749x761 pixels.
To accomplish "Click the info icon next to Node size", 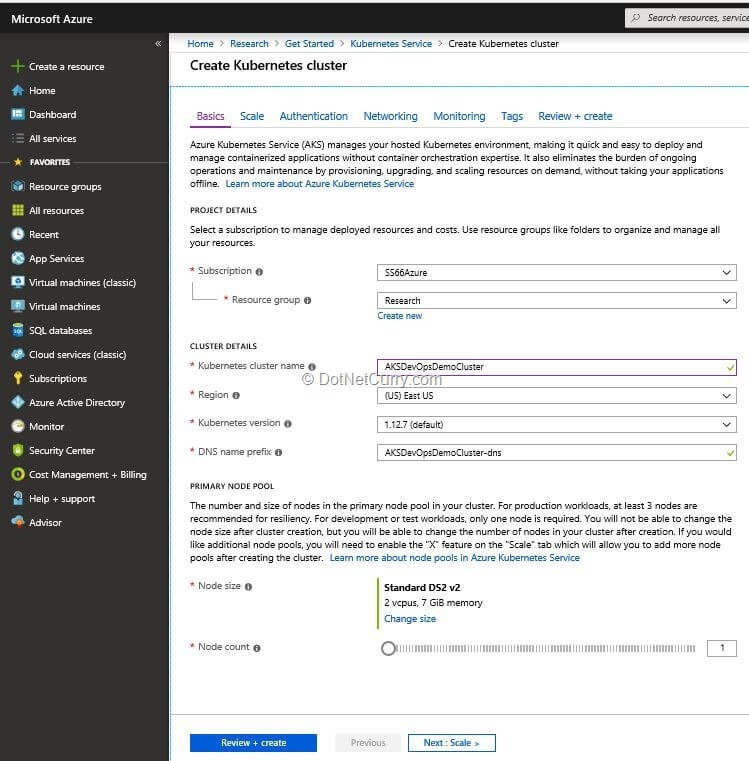I will pos(248,587).
